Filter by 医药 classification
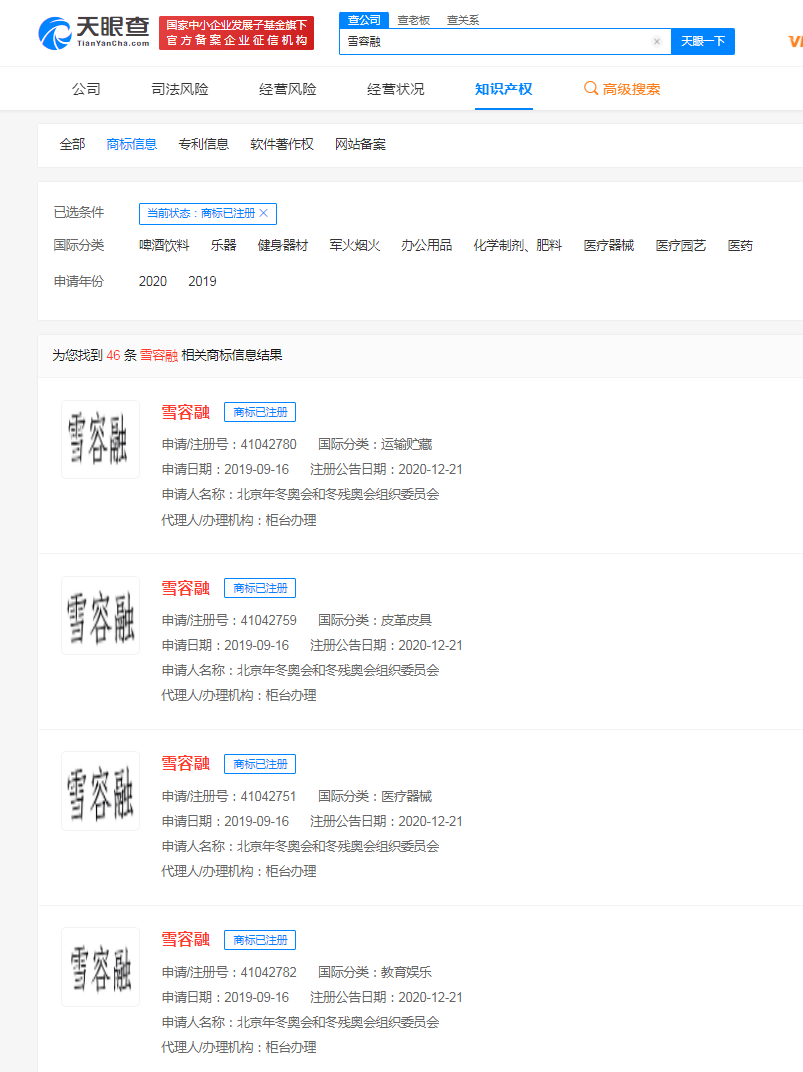This screenshot has height=1072, width=803. pos(740,245)
